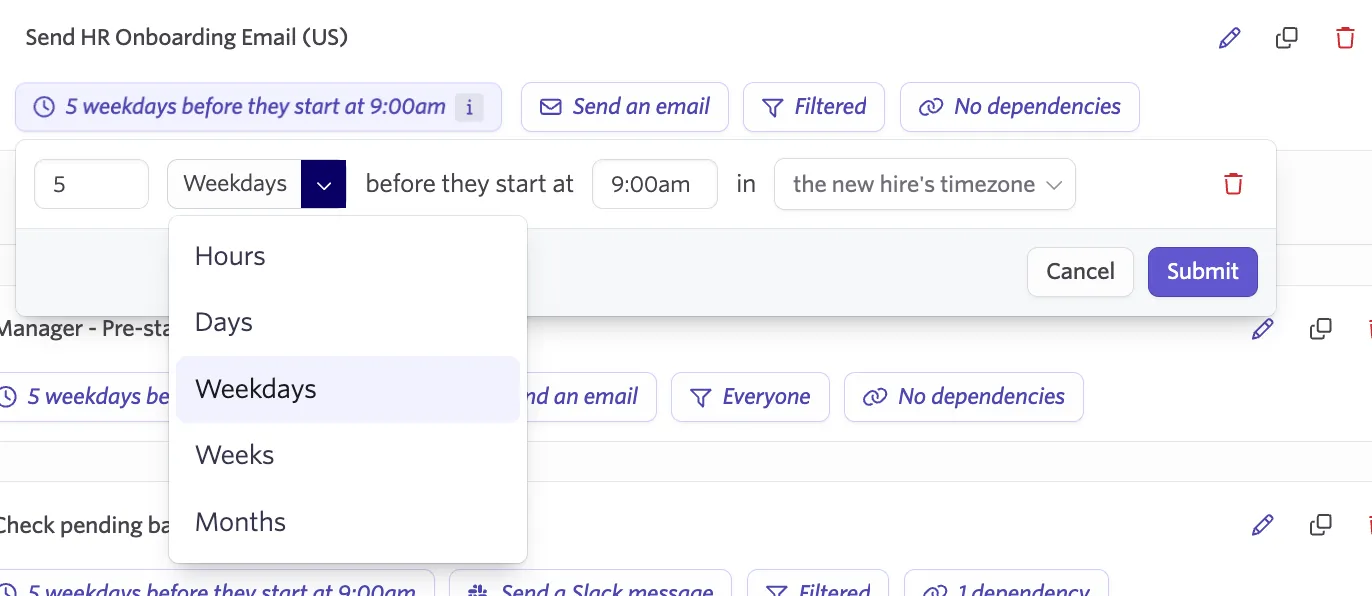Open the new hire's timezone dropdown
This screenshot has height=596, width=1372.
pyautogui.click(x=925, y=184)
